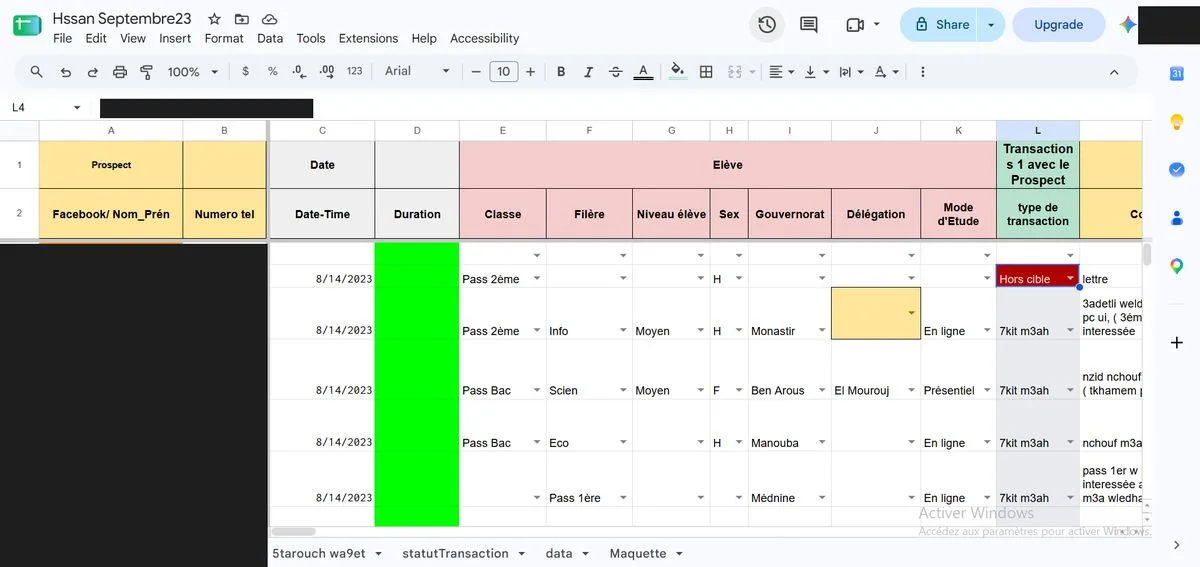Undo the last action
1200x567 pixels.
(66, 72)
